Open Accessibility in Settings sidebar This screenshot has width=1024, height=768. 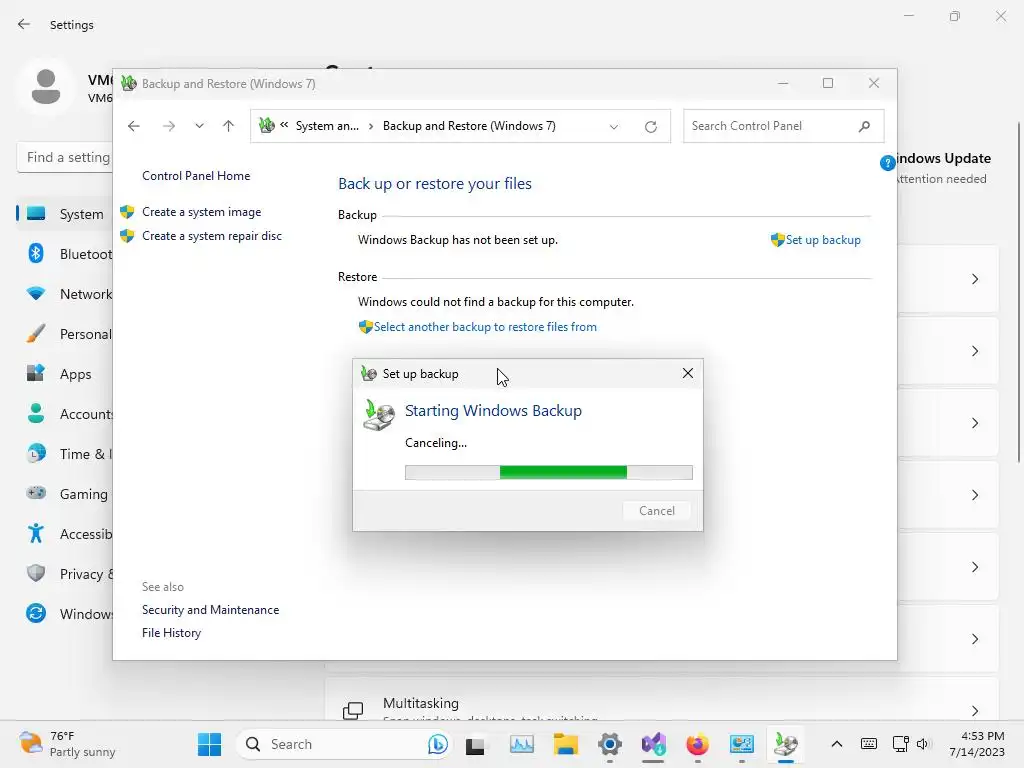(65, 534)
